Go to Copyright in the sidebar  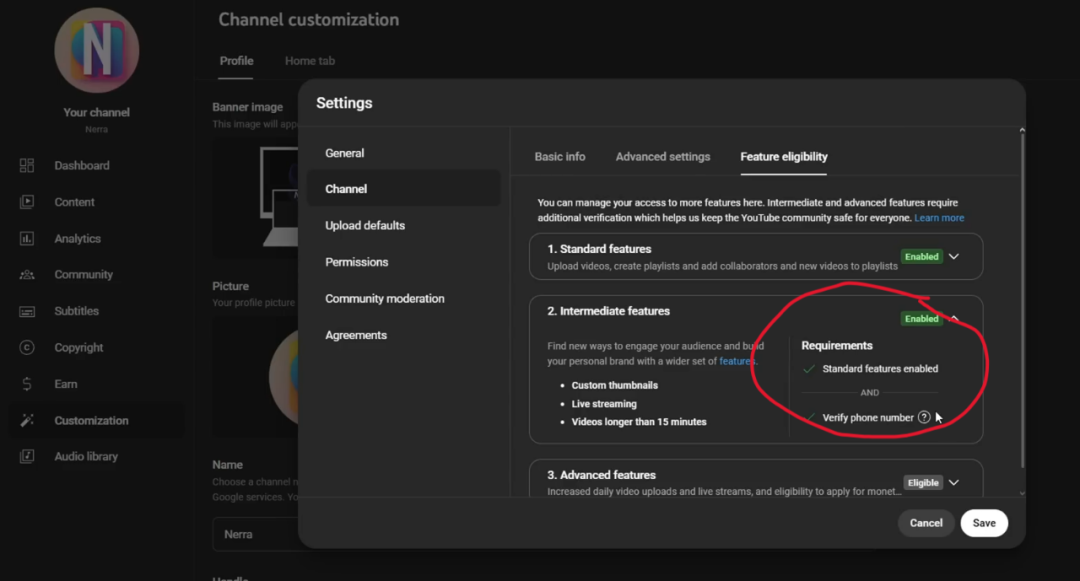[x=79, y=348]
